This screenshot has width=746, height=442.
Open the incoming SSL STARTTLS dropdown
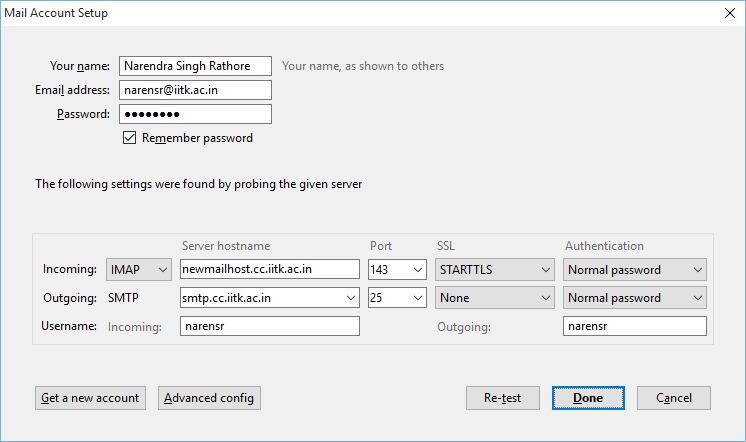pyautogui.click(x=494, y=269)
